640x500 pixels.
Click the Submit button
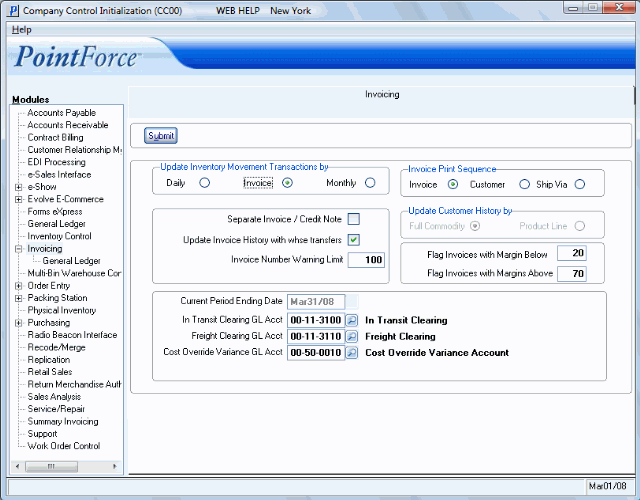161,136
